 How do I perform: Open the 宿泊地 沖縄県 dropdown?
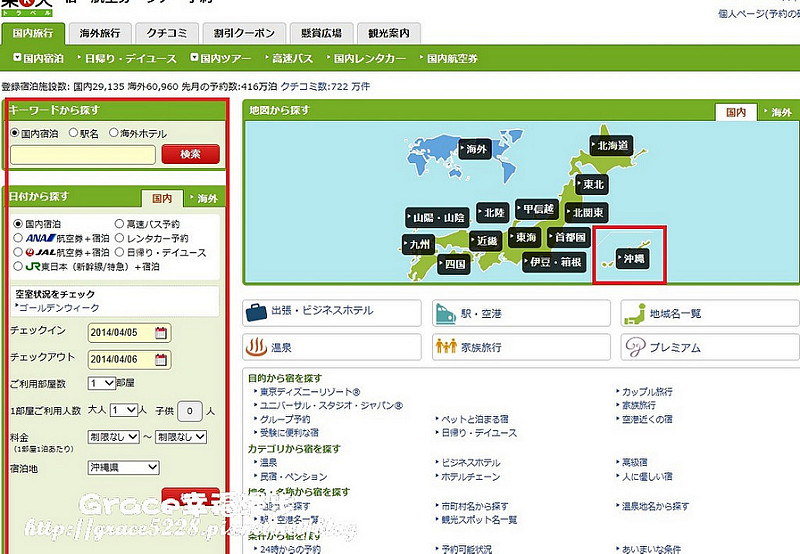[124, 467]
